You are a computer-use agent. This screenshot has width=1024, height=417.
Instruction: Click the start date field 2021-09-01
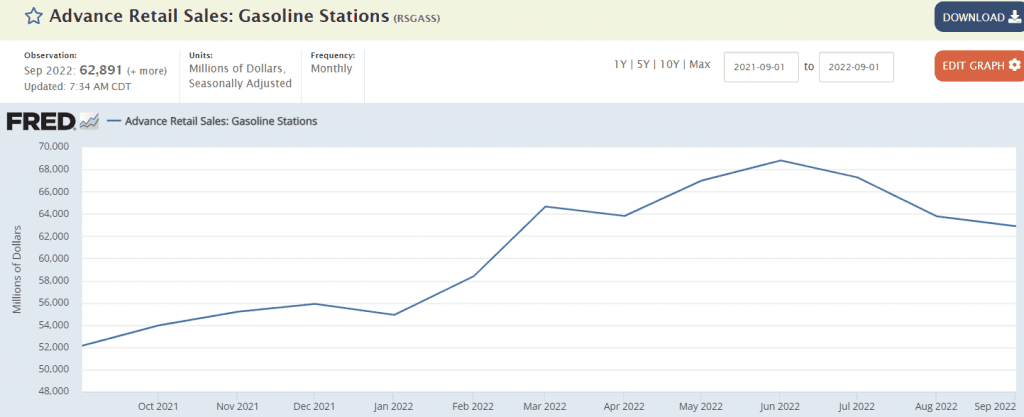click(761, 67)
